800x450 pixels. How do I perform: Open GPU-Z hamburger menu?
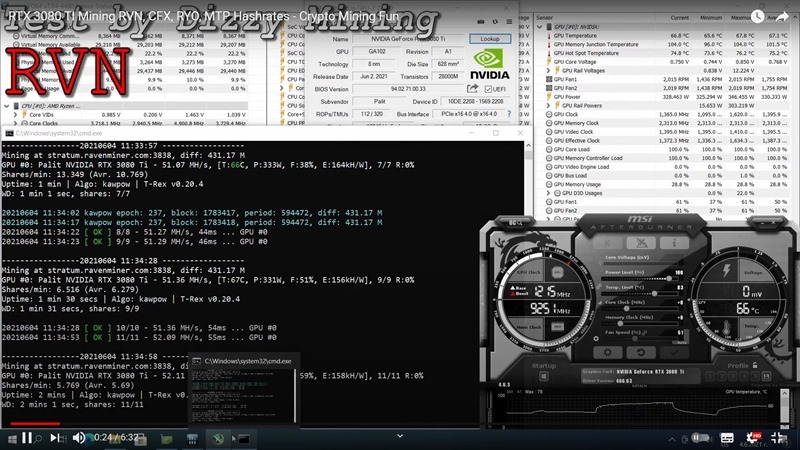click(x=509, y=22)
